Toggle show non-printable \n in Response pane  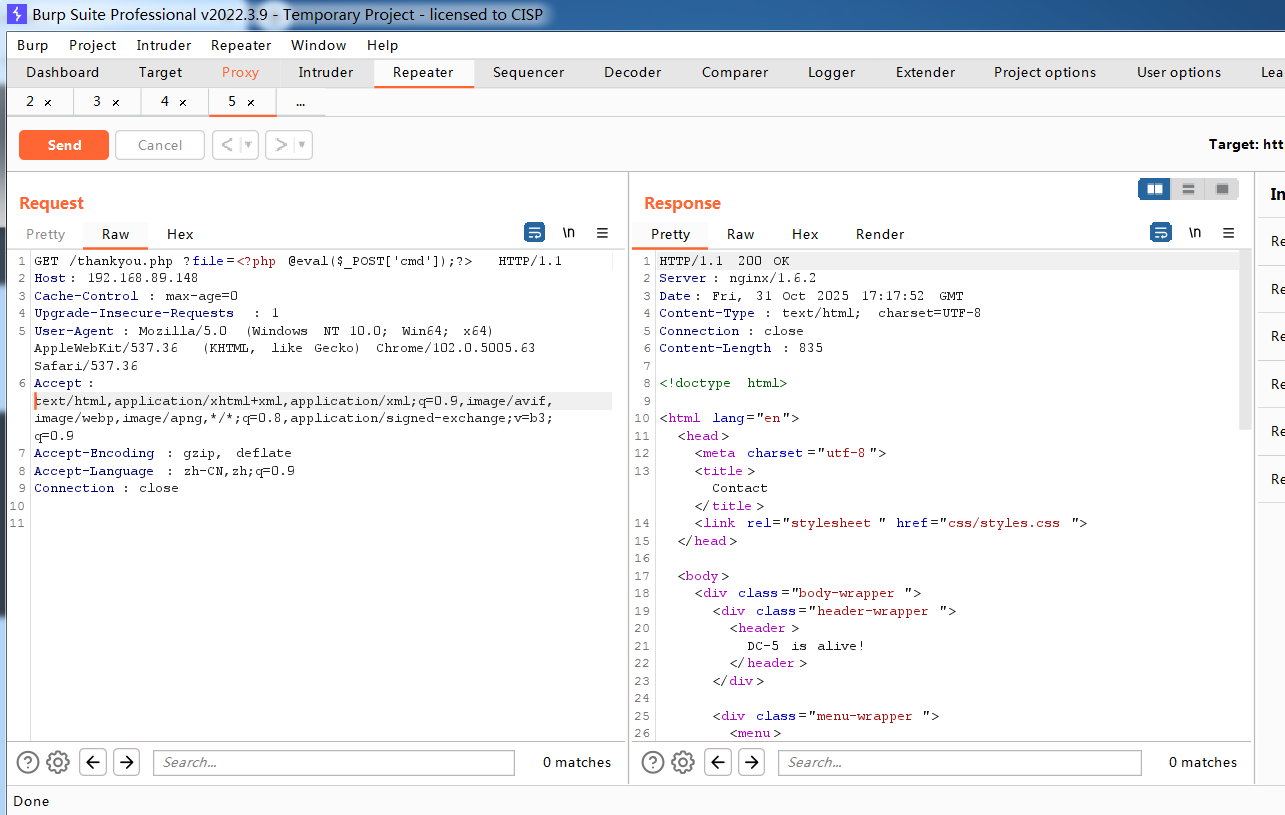coord(1195,232)
